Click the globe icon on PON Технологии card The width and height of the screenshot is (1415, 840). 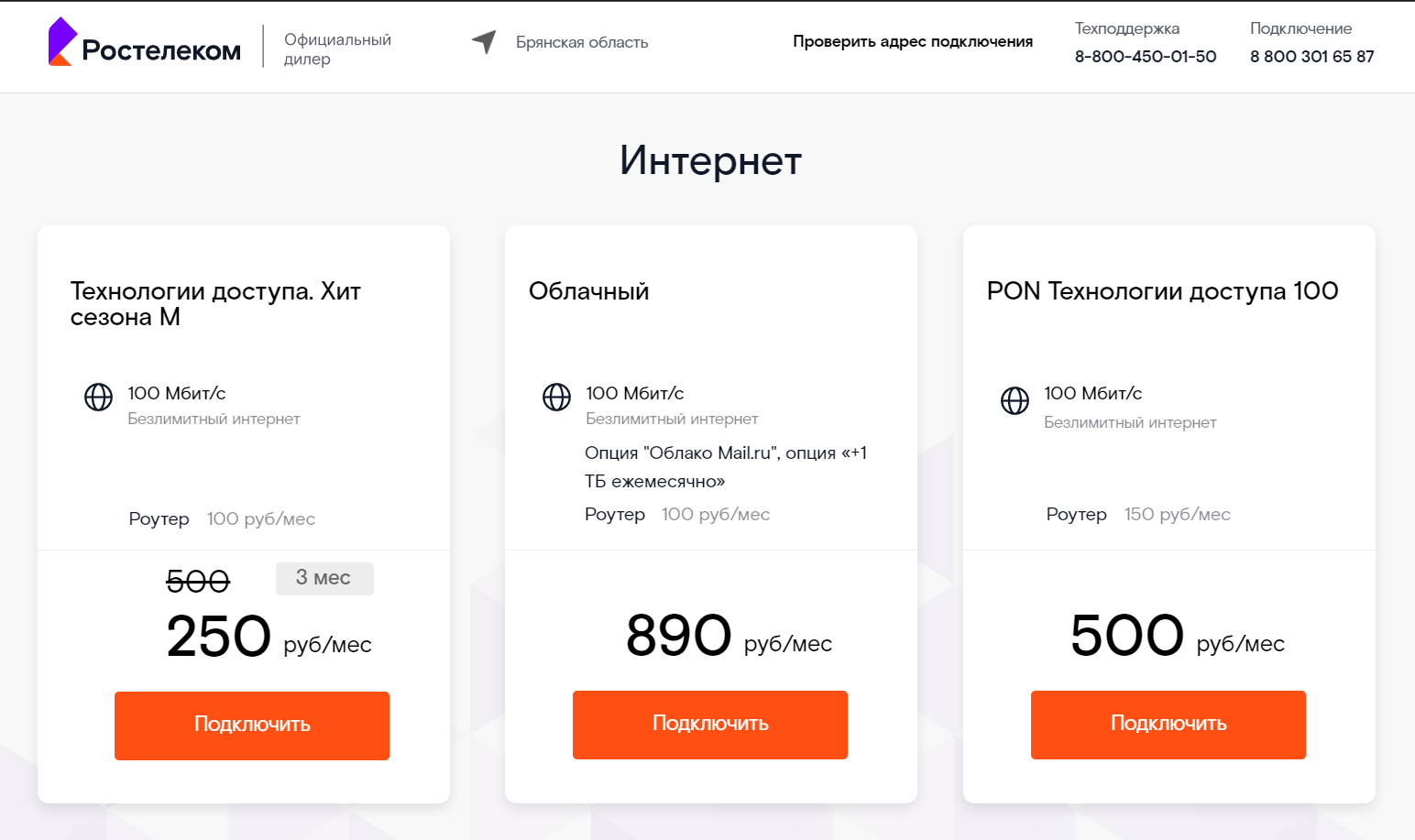point(1015,400)
